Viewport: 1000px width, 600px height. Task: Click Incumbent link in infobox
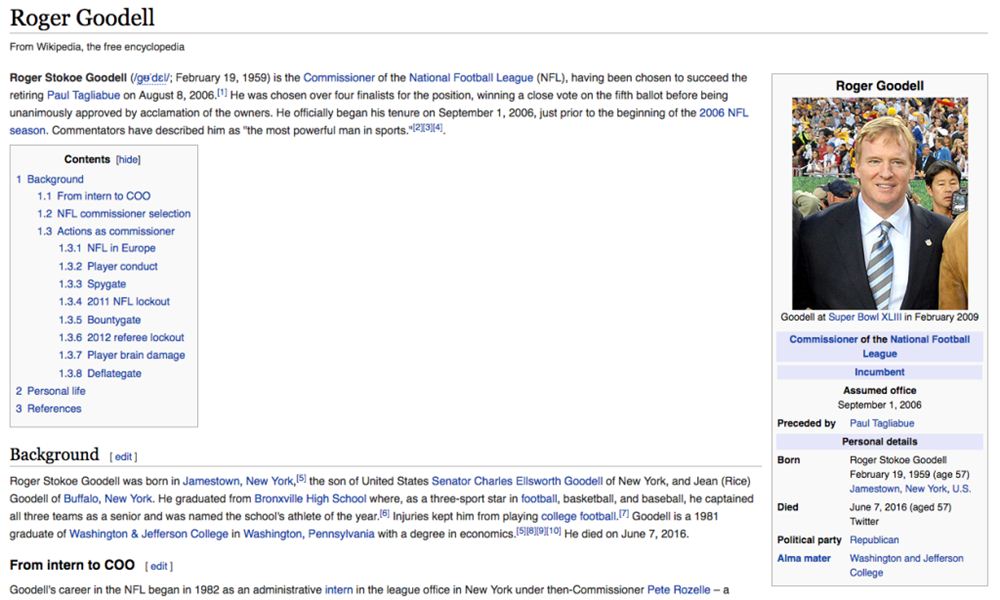[x=879, y=372]
